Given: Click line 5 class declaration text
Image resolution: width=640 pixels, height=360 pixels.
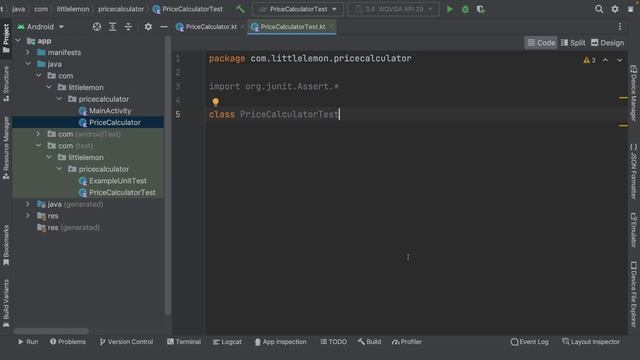Looking at the screenshot, I should coord(274,114).
